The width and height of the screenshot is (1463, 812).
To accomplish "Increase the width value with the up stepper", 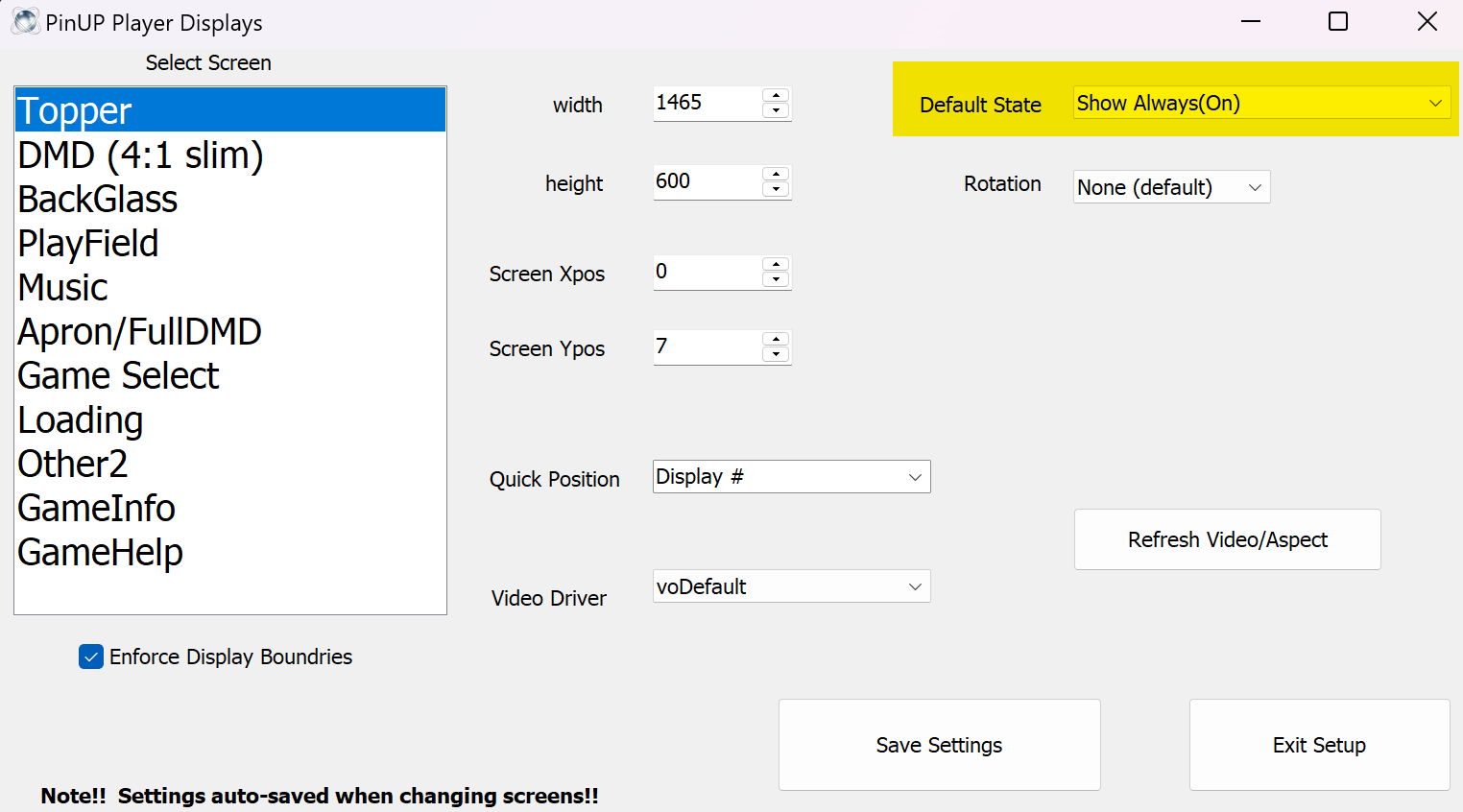I will 776,97.
